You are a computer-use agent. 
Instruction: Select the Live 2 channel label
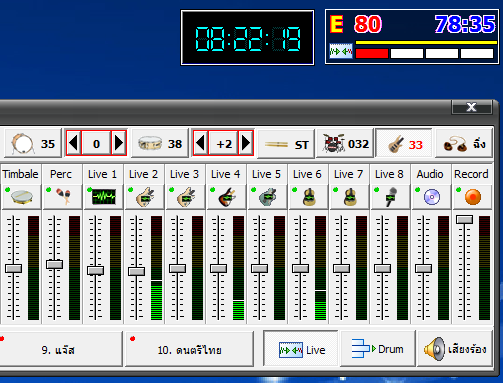[143, 174]
